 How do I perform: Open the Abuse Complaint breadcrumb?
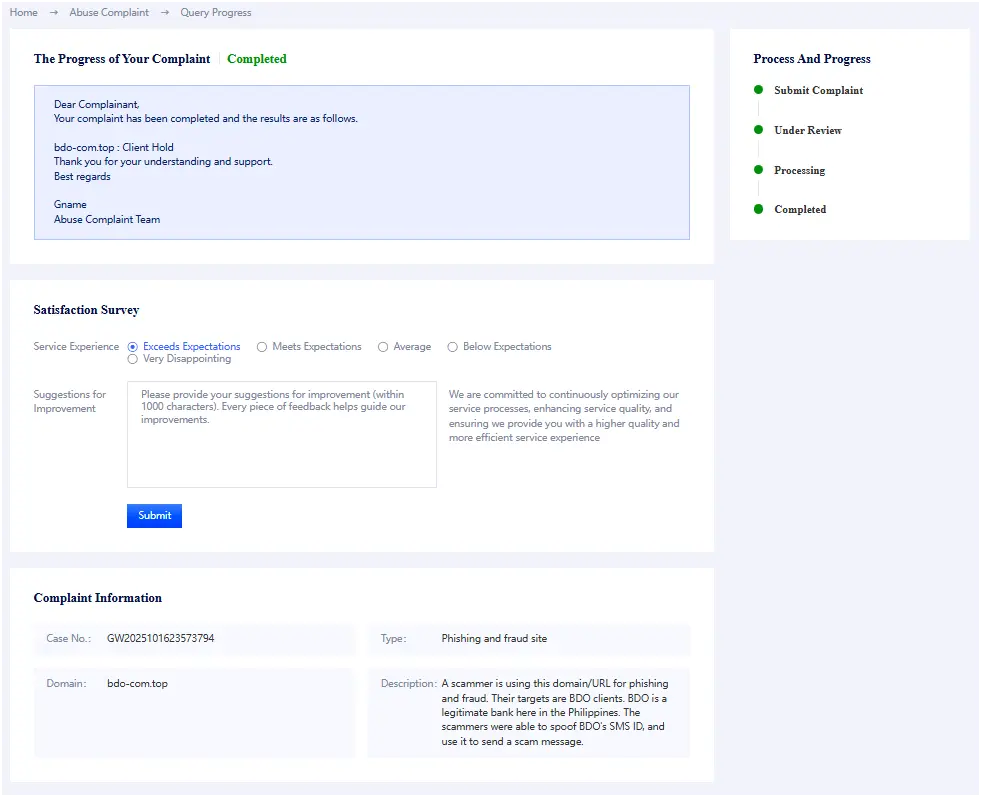(109, 13)
